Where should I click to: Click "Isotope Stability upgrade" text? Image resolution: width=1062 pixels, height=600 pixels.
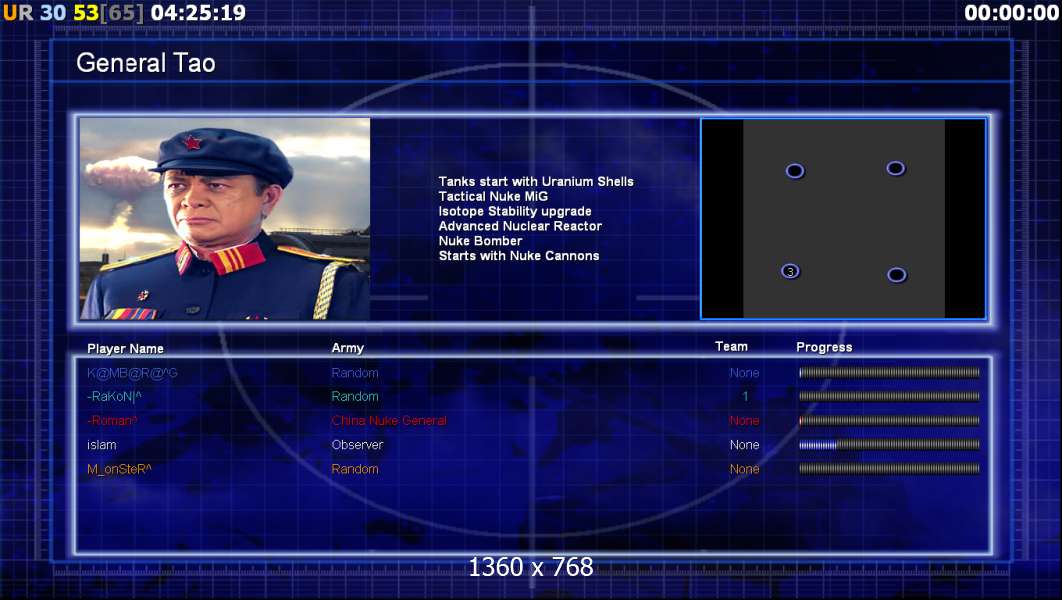(515, 211)
